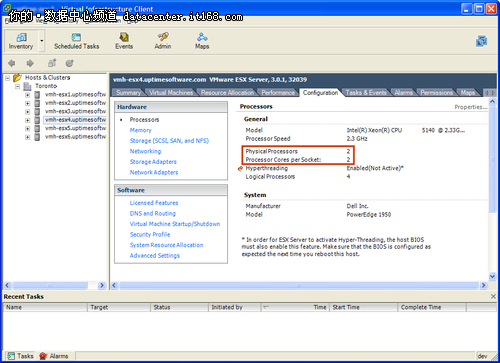The height and width of the screenshot is (363, 500).
Task: Select host vmh-esx1.uptimesoftw
Action: pos(75,95)
